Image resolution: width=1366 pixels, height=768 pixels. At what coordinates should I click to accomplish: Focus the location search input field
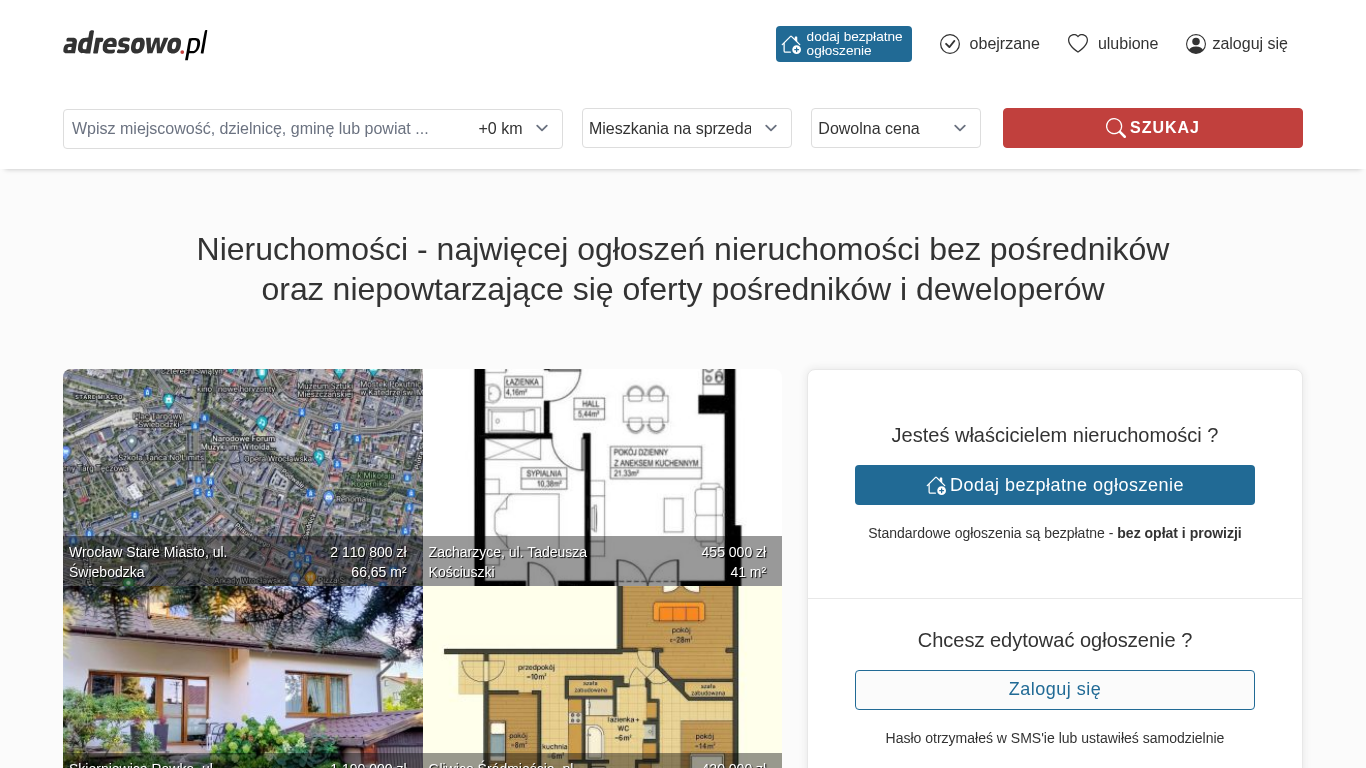pos(265,129)
